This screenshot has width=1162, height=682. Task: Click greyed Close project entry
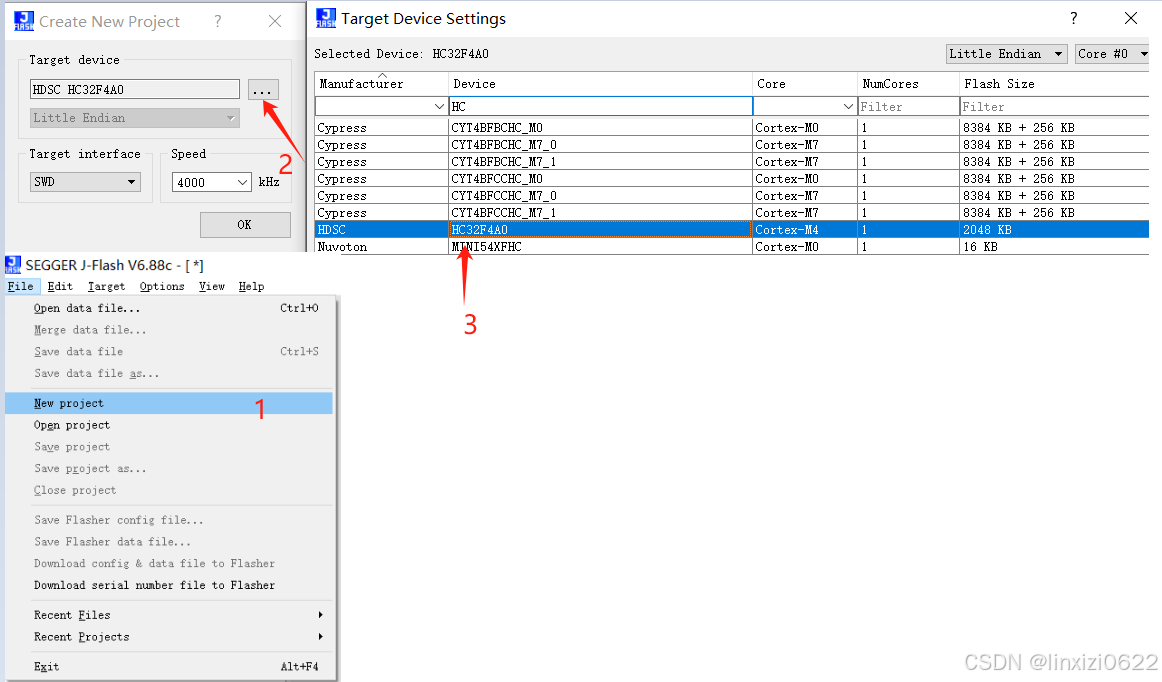(169, 490)
